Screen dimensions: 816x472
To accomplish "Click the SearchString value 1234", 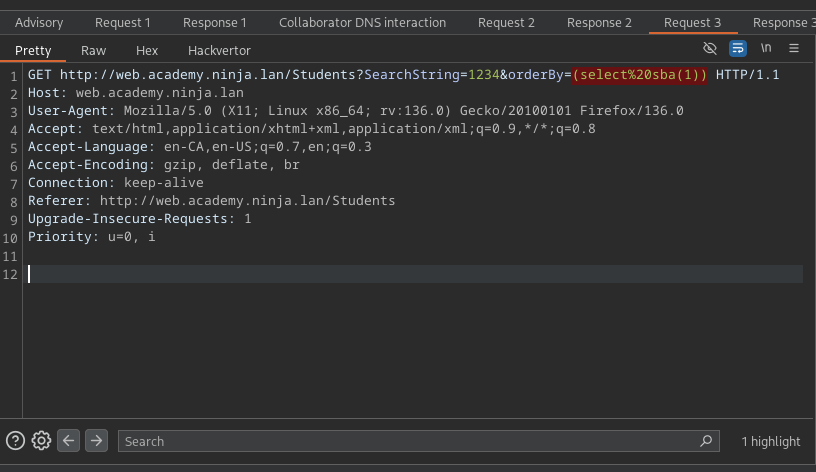I will pyautogui.click(x=483, y=75).
